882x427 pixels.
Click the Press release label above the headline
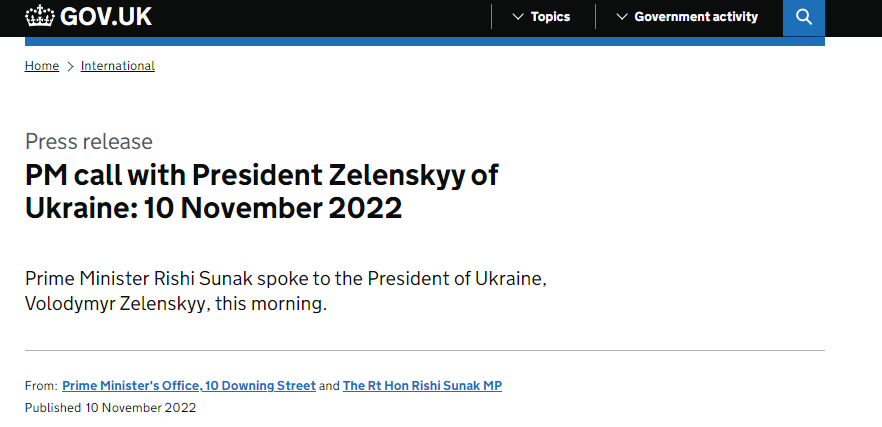coord(89,141)
